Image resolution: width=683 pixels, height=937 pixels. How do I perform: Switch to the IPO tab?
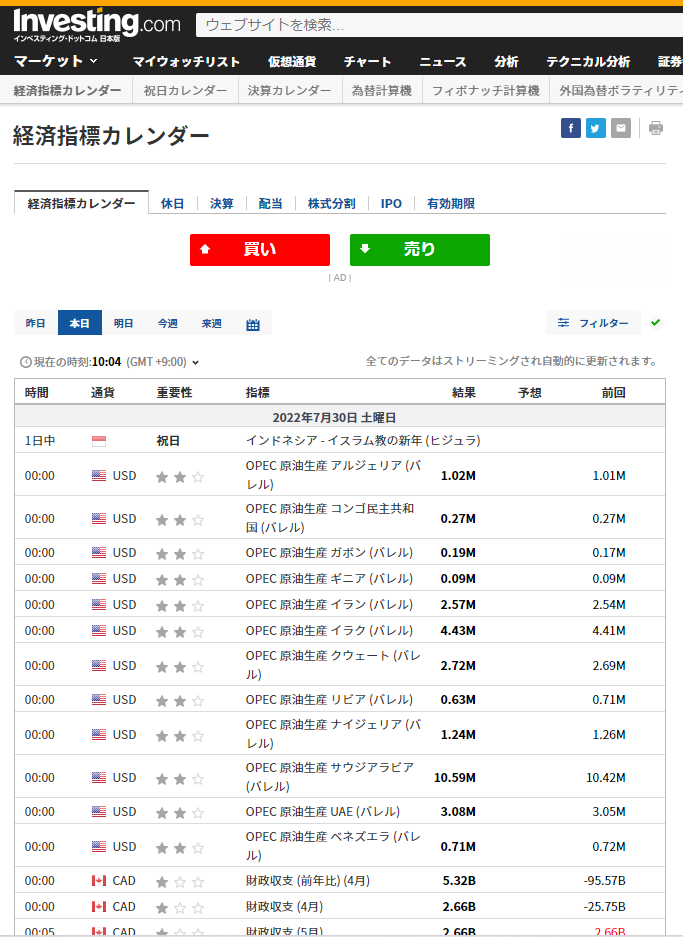pos(391,204)
